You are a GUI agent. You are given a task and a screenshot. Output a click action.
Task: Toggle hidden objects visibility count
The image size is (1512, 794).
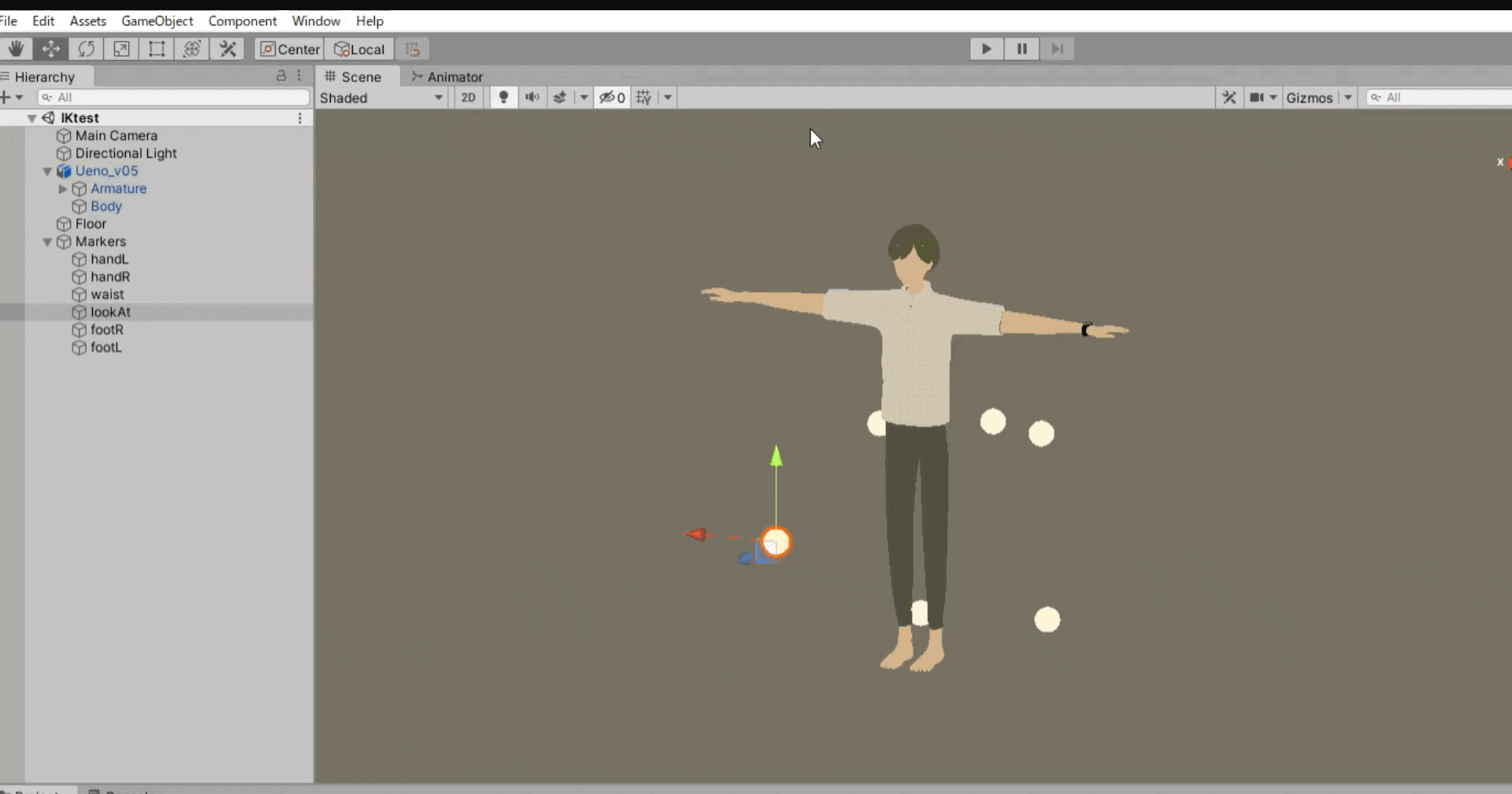pyautogui.click(x=612, y=98)
